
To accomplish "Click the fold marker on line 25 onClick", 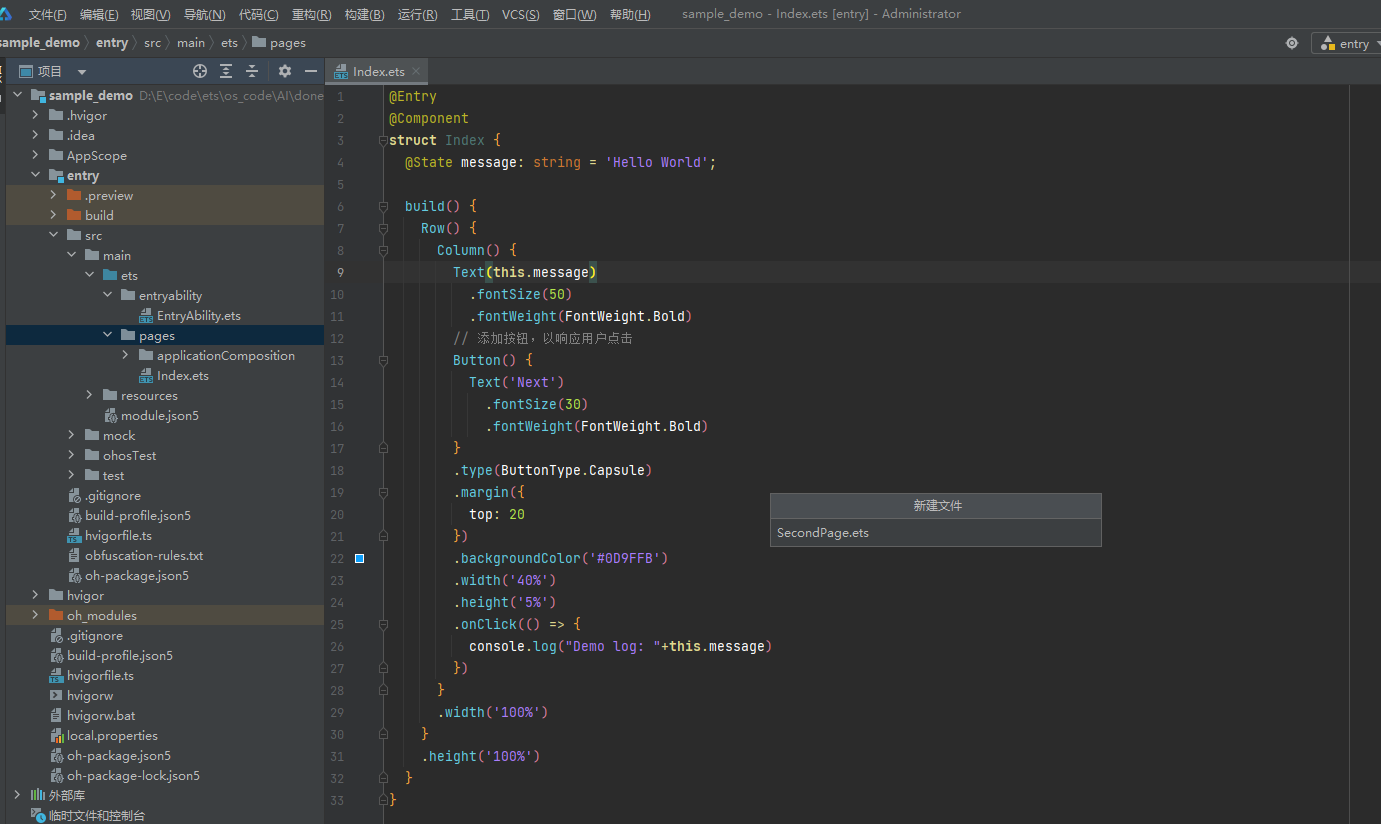I will [383, 624].
